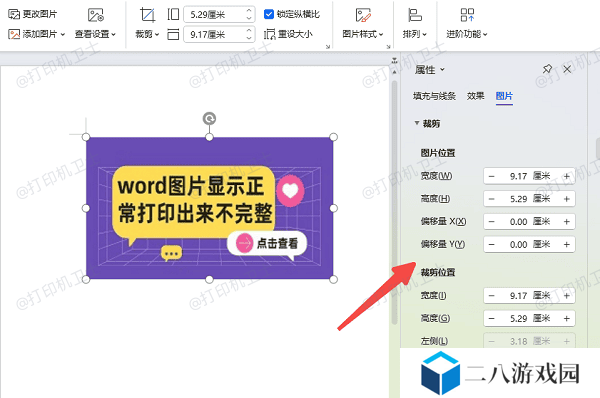
Task: Increase the ribbon height value with the up arrow
Action: (249, 11)
